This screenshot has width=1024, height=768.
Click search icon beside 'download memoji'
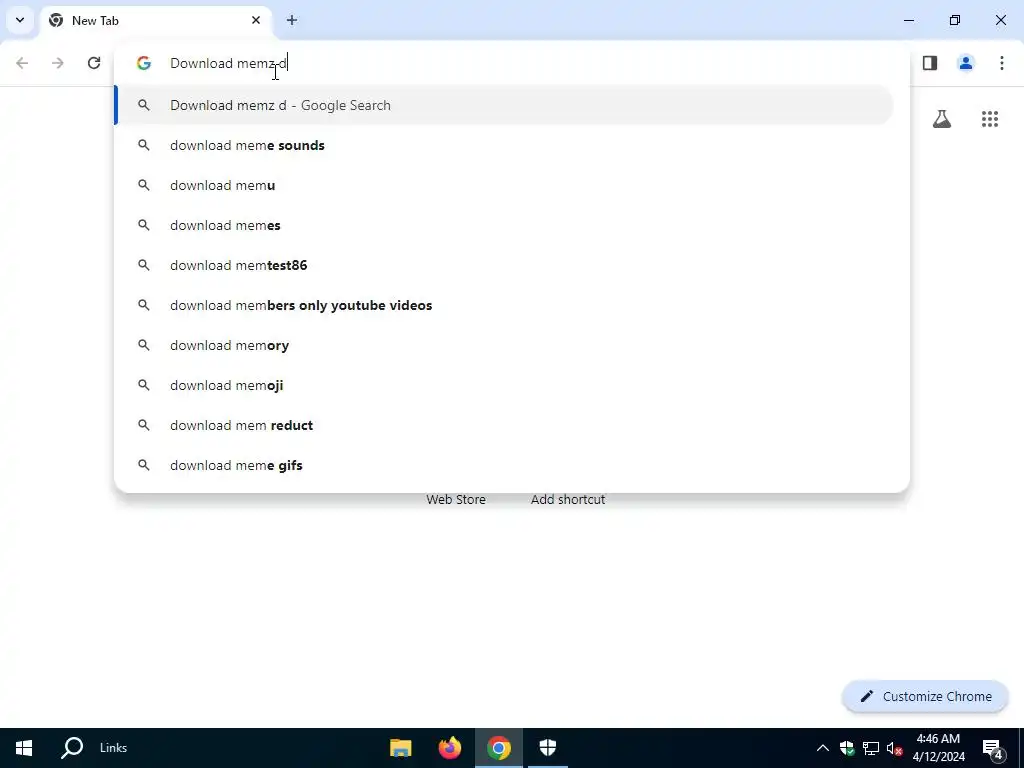click(144, 385)
